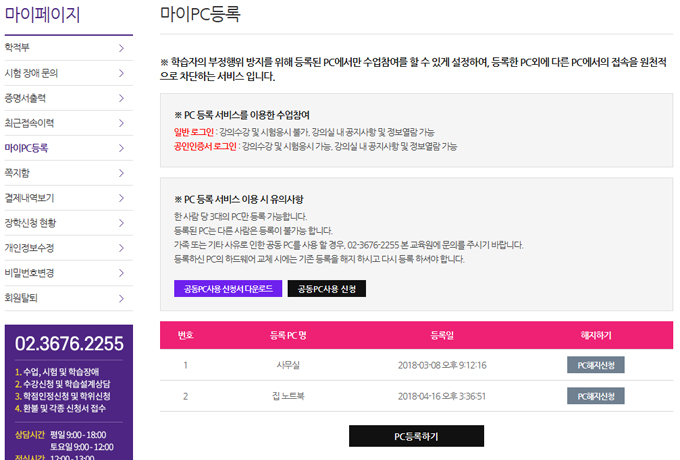680x460 pixels.
Task: Click the 등록 PC 명 column header
Action: [291, 335]
